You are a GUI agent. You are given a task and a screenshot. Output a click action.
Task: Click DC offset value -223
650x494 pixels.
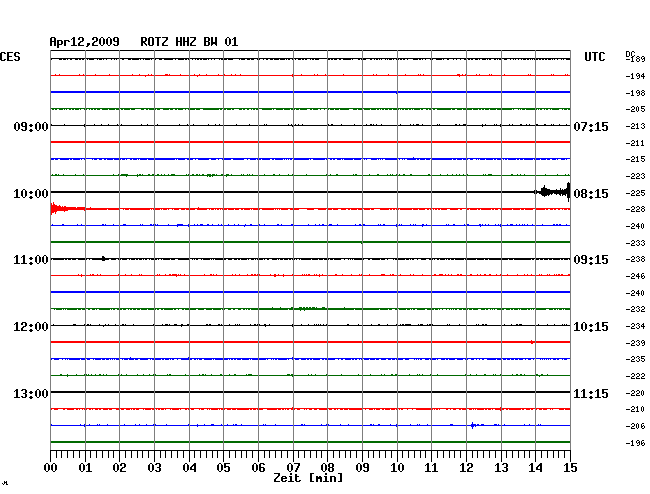635,176
